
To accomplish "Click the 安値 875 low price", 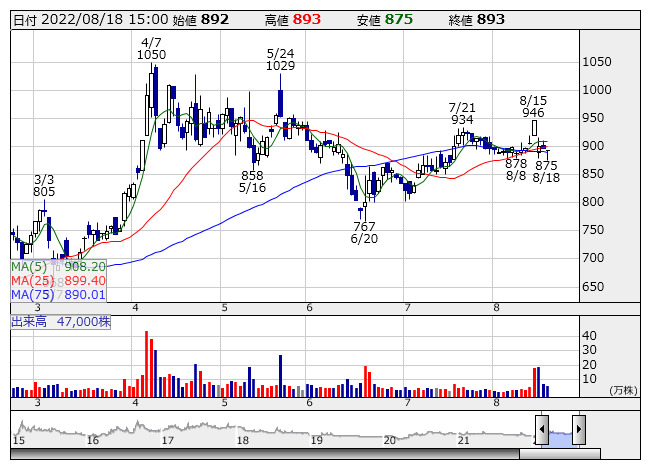I will pyautogui.click(x=385, y=20).
